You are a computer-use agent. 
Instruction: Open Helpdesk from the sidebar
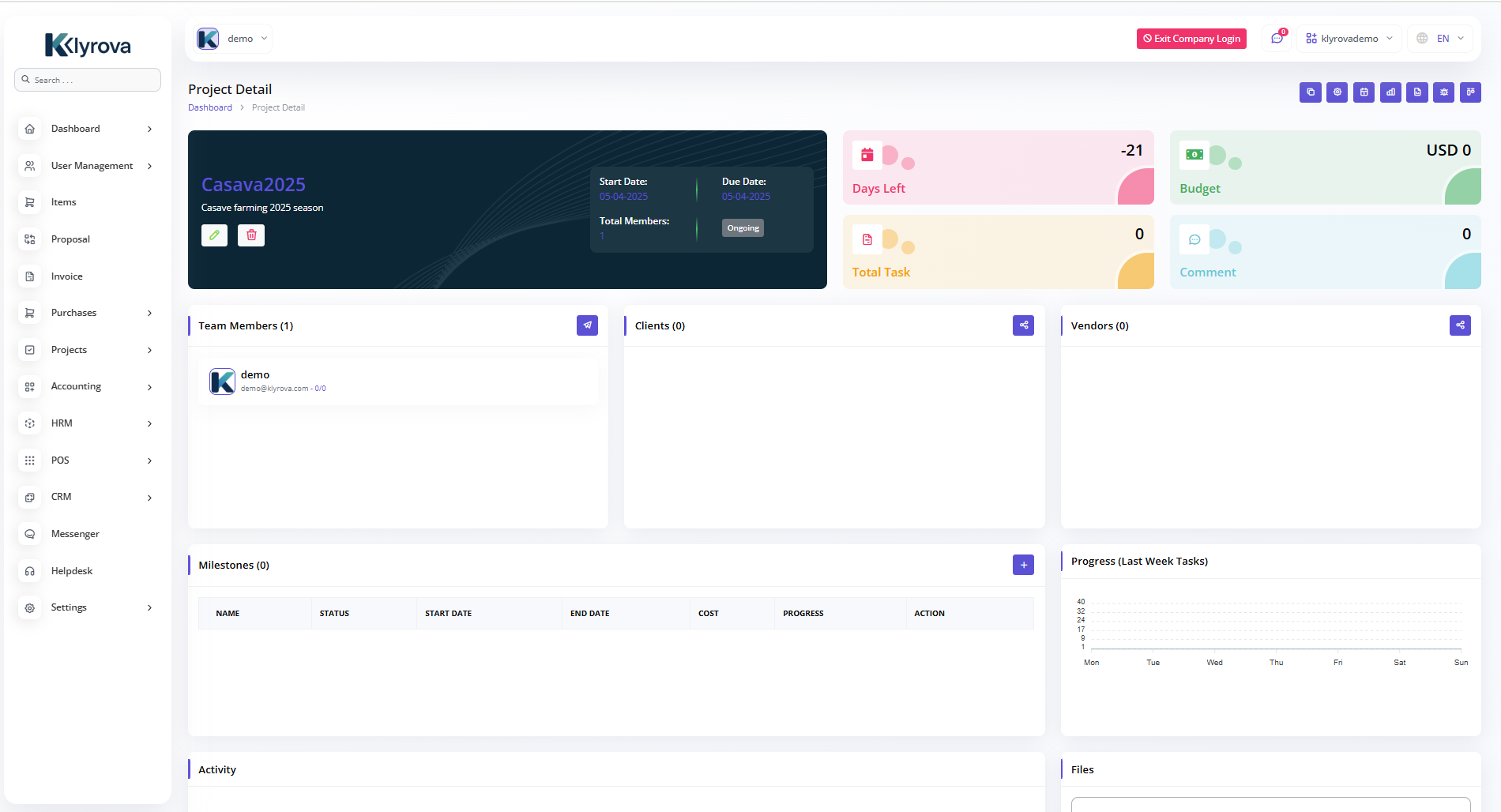[x=72, y=571]
